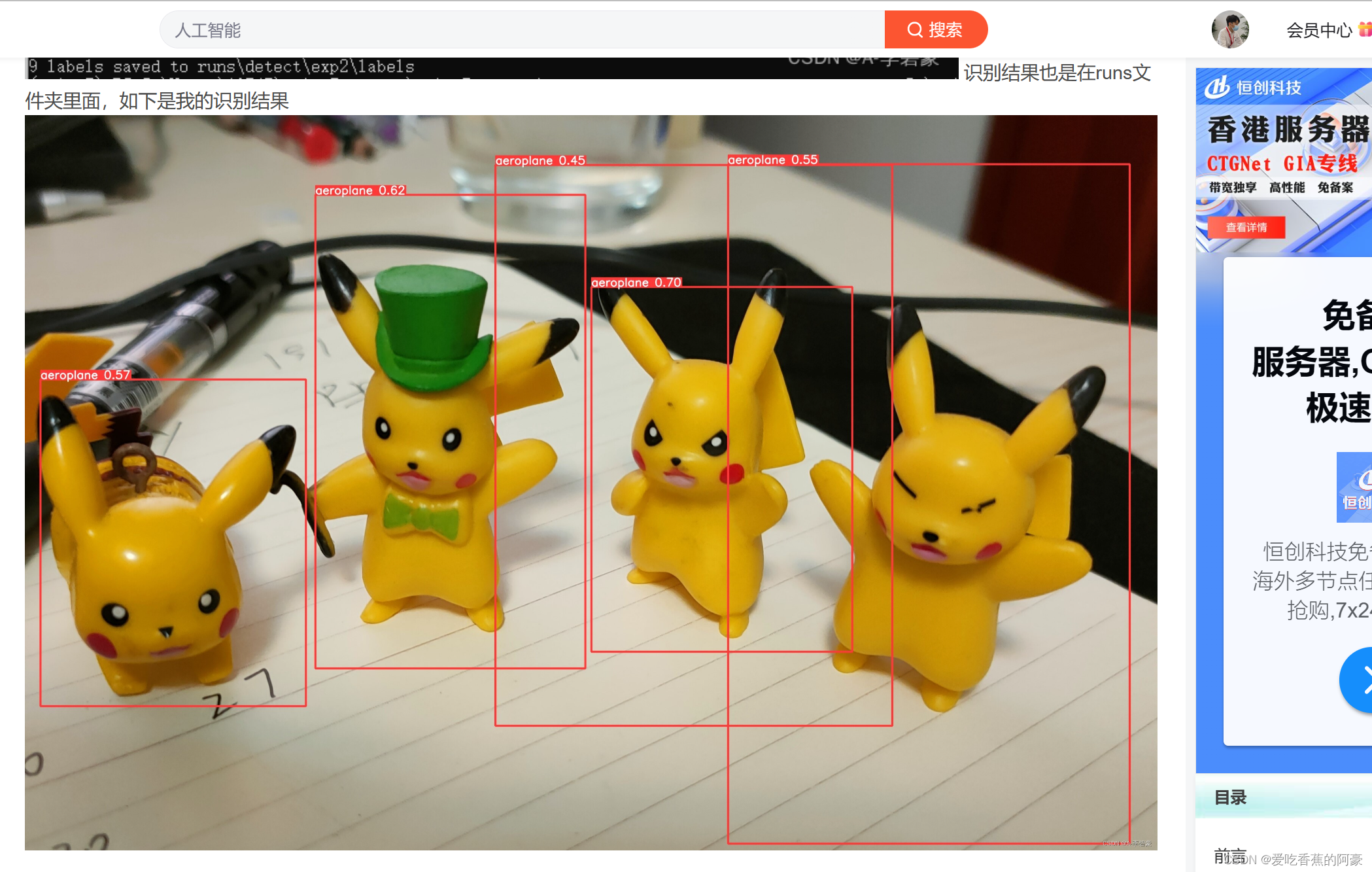The width and height of the screenshot is (1372, 872).
Task: Jump to the 前言 contents entry
Action: 1229,856
